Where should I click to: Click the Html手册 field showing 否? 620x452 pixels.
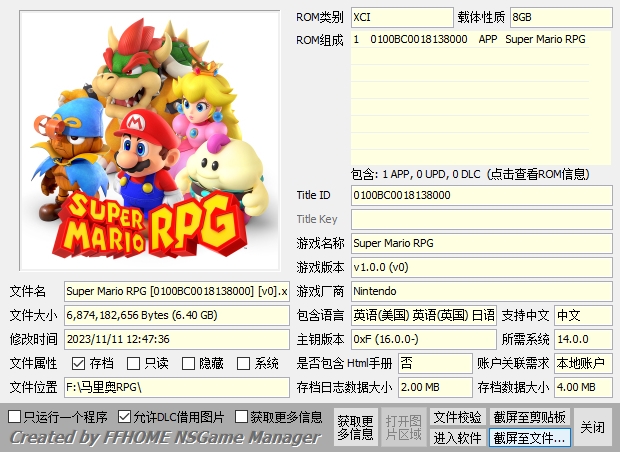pyautogui.click(x=435, y=363)
